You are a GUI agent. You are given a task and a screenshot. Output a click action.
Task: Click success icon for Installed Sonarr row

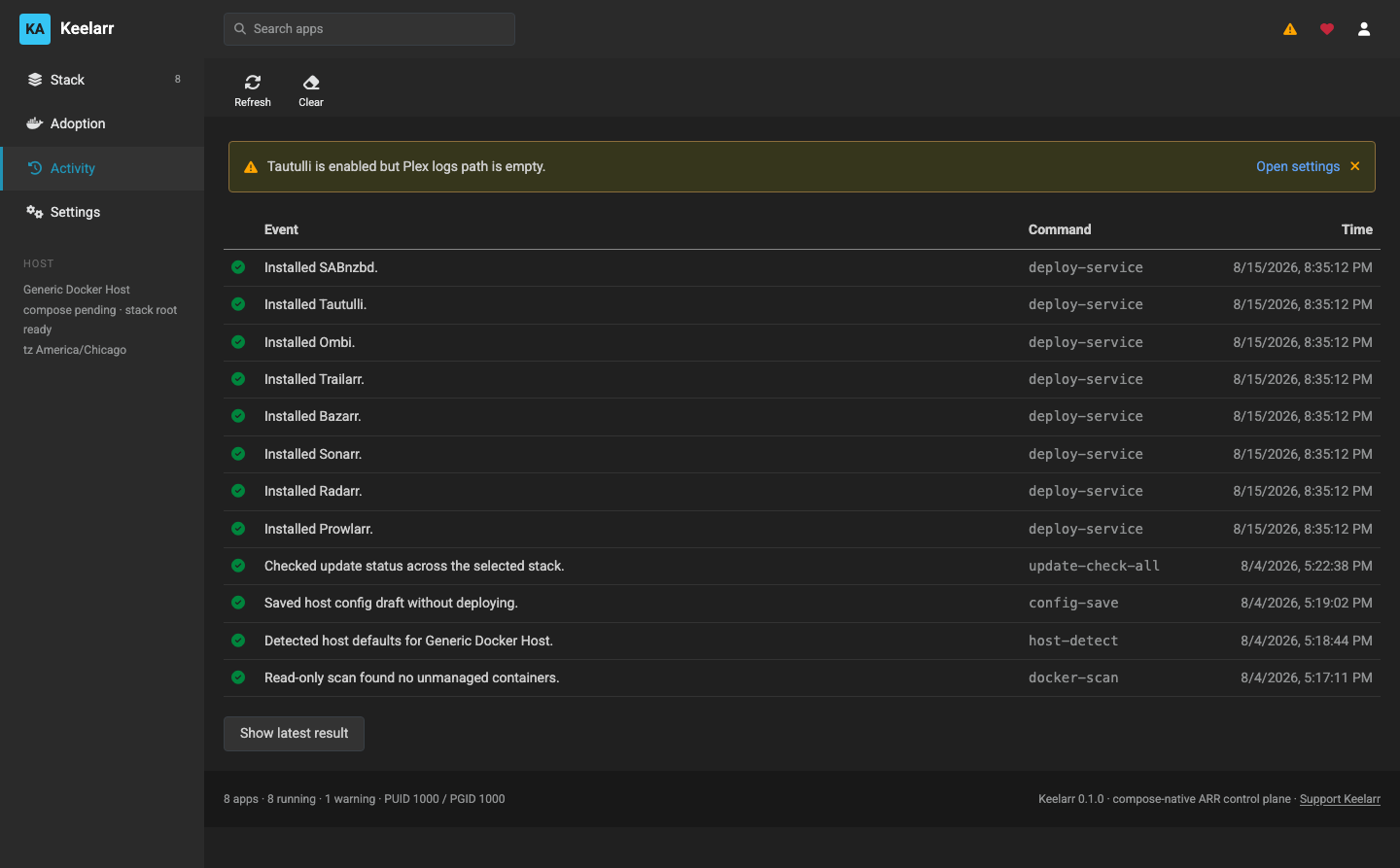pos(238,454)
